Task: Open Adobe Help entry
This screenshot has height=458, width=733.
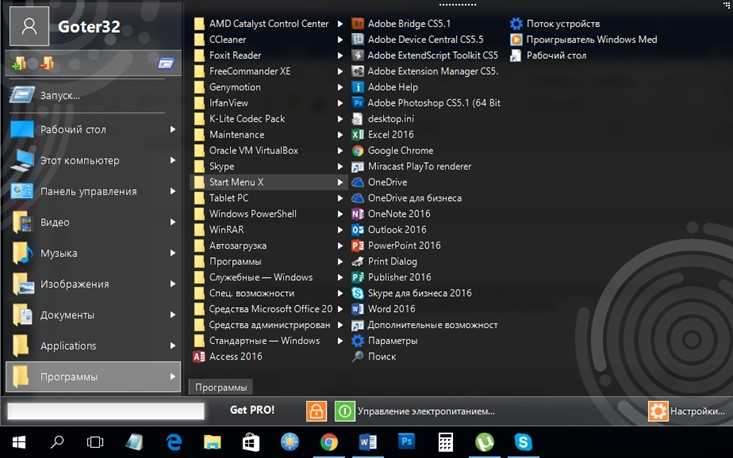Action: [x=385, y=87]
